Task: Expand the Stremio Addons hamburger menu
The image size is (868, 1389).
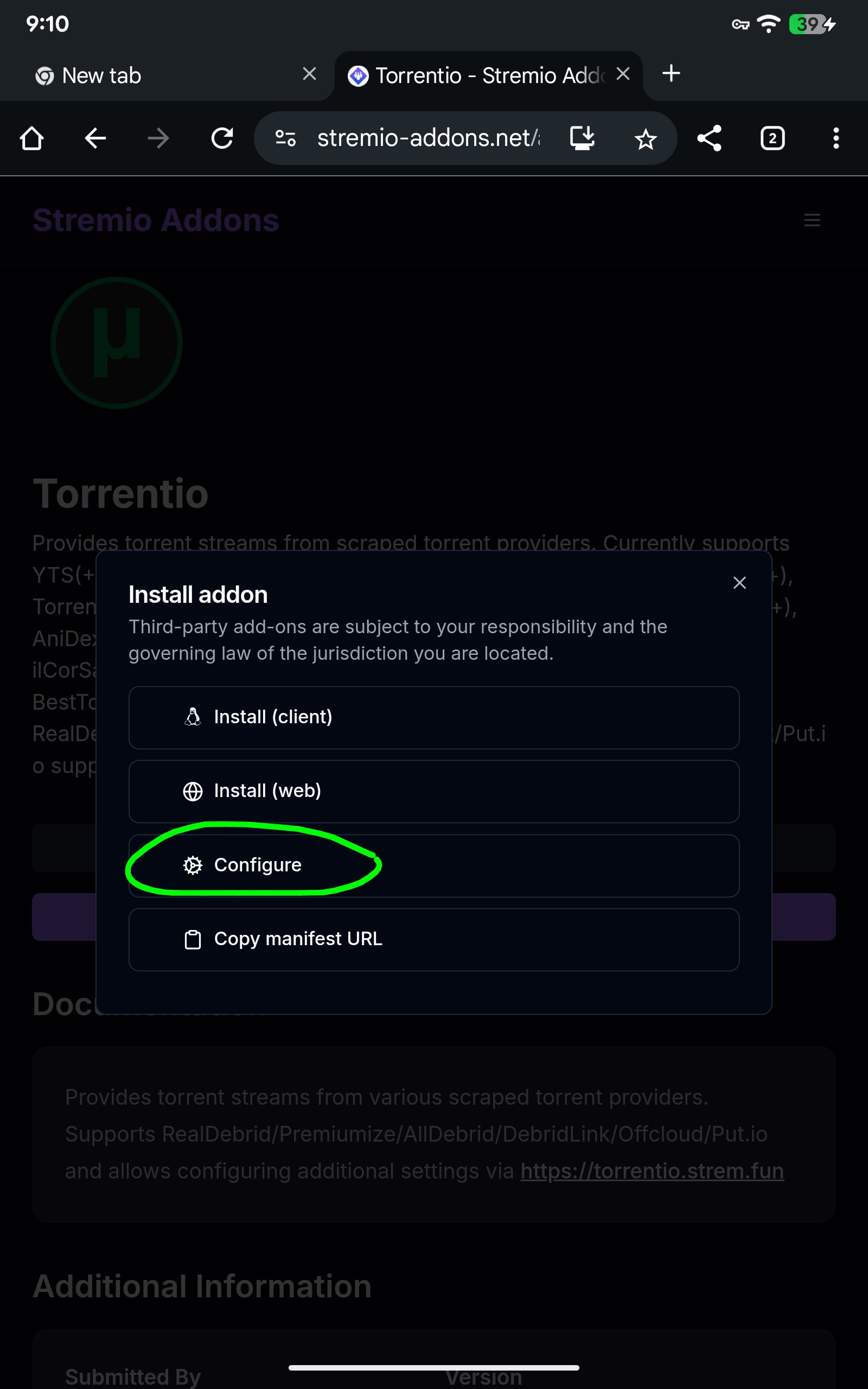Action: coord(812,220)
